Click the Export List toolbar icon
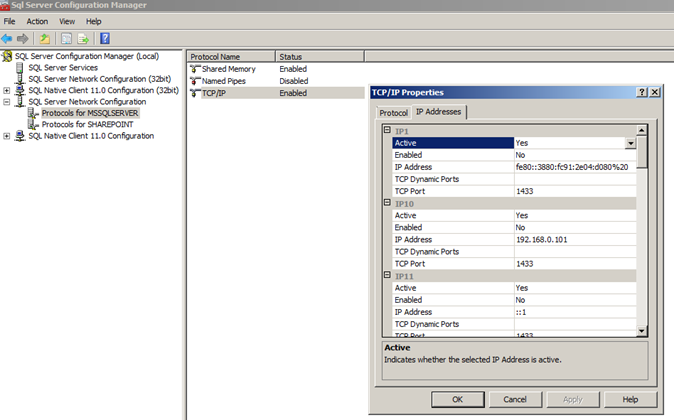The height and width of the screenshot is (420, 674). click(x=83, y=39)
